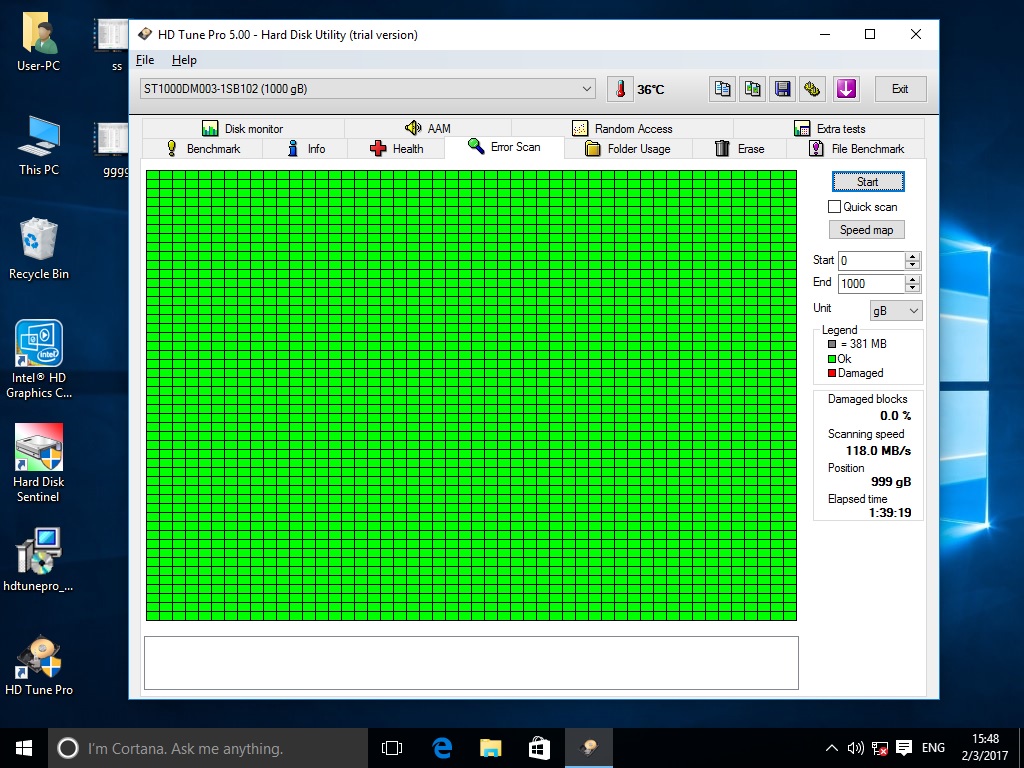
Task: Decrease the End value with down arrow
Action: click(x=913, y=288)
